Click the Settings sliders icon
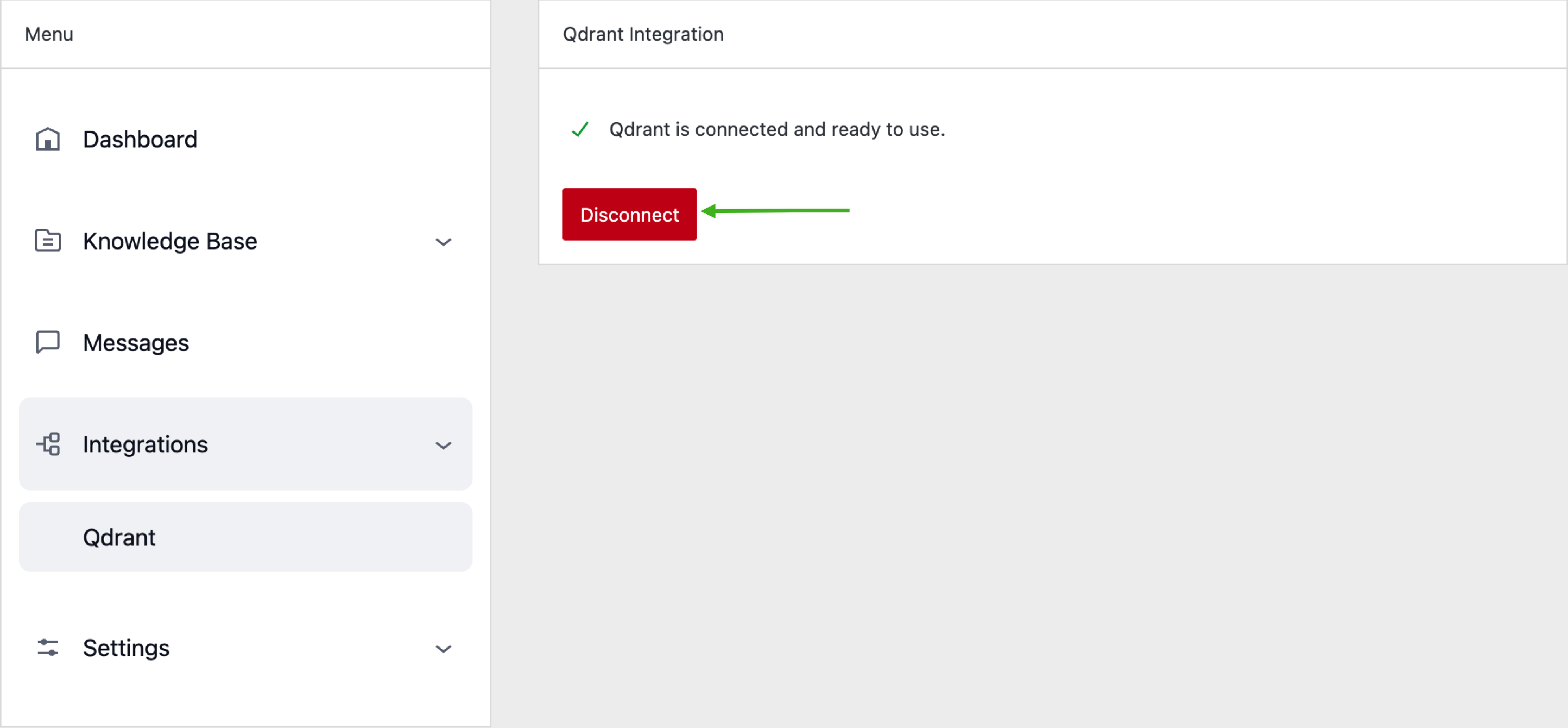This screenshot has width=1568, height=728. click(48, 647)
